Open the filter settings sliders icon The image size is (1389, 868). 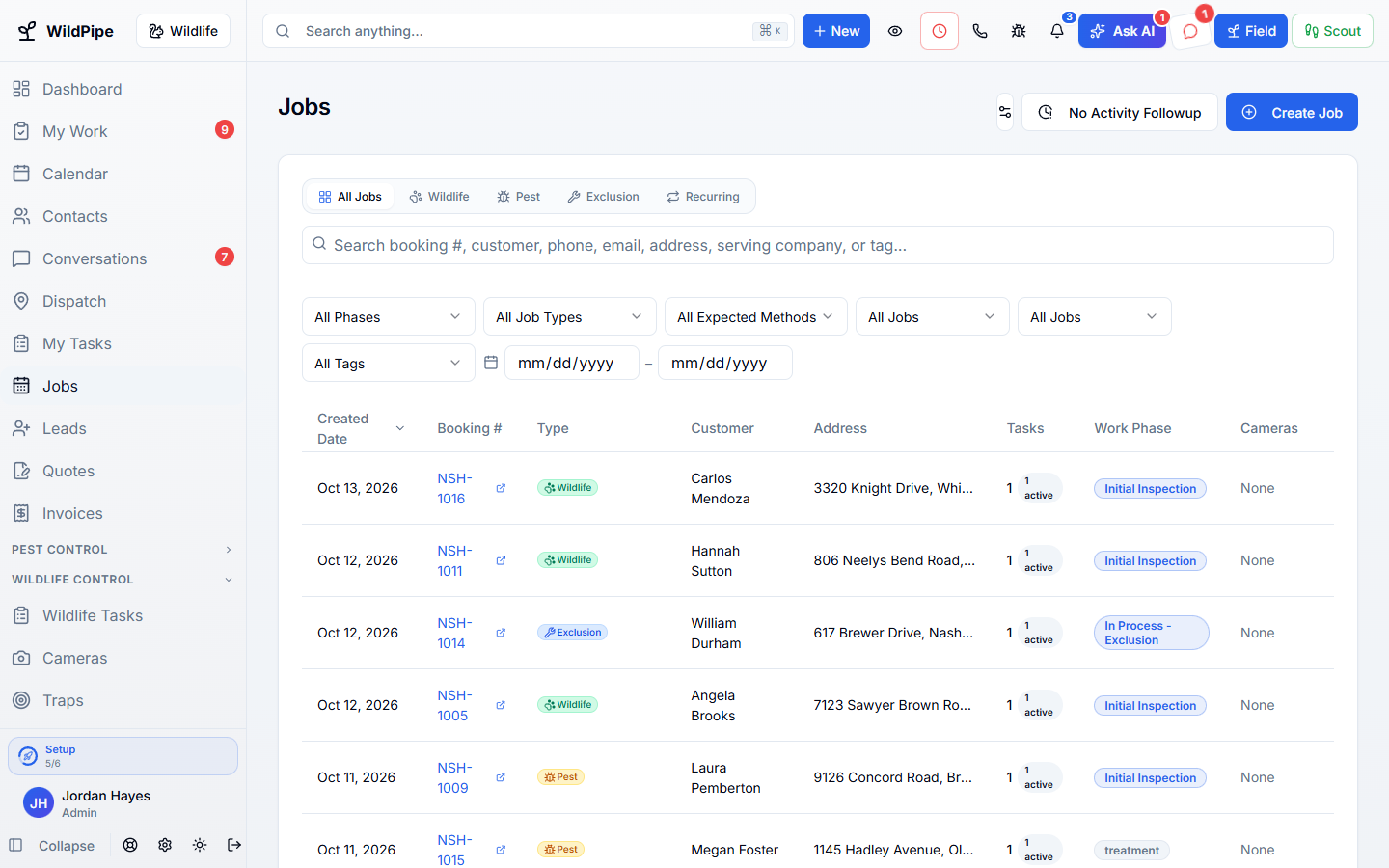click(x=1005, y=112)
